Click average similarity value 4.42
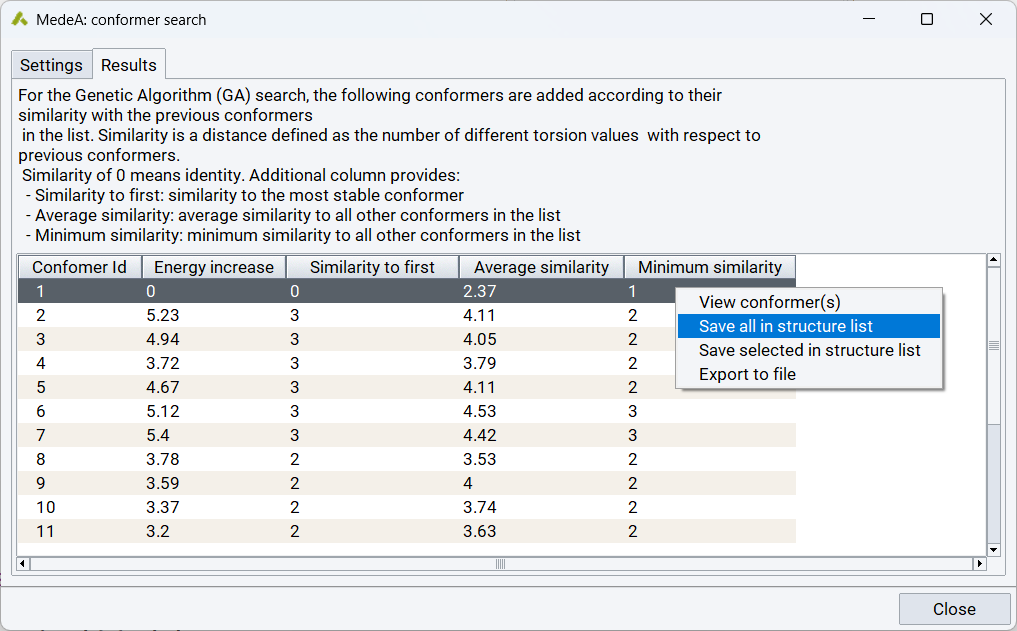The width and height of the screenshot is (1017, 631). [480, 435]
